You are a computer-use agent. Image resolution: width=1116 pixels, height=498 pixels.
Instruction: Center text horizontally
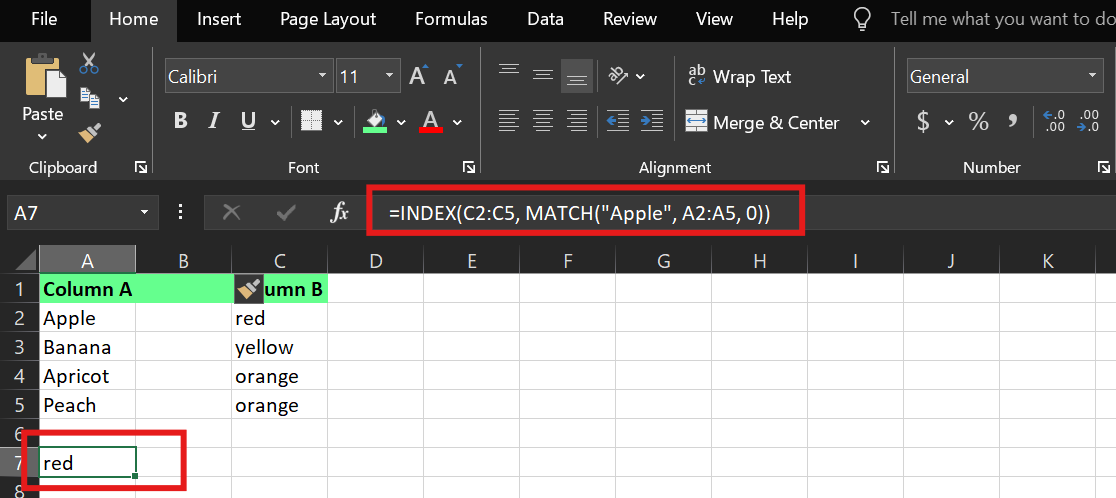(543, 122)
